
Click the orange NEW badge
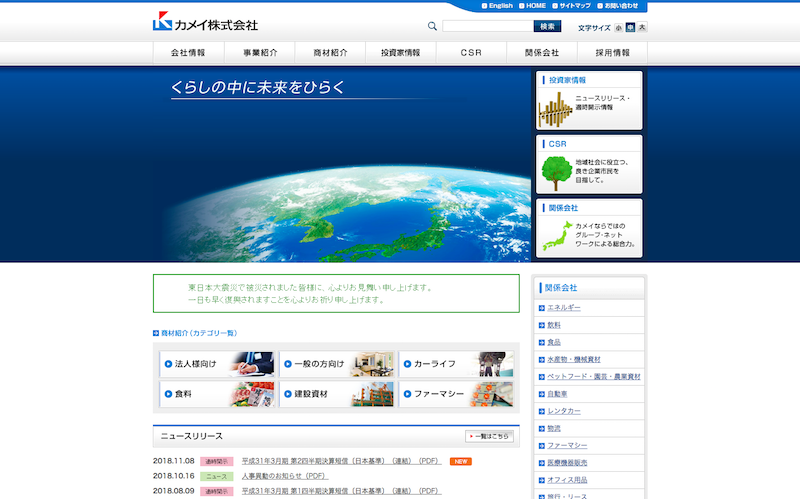pos(461,461)
